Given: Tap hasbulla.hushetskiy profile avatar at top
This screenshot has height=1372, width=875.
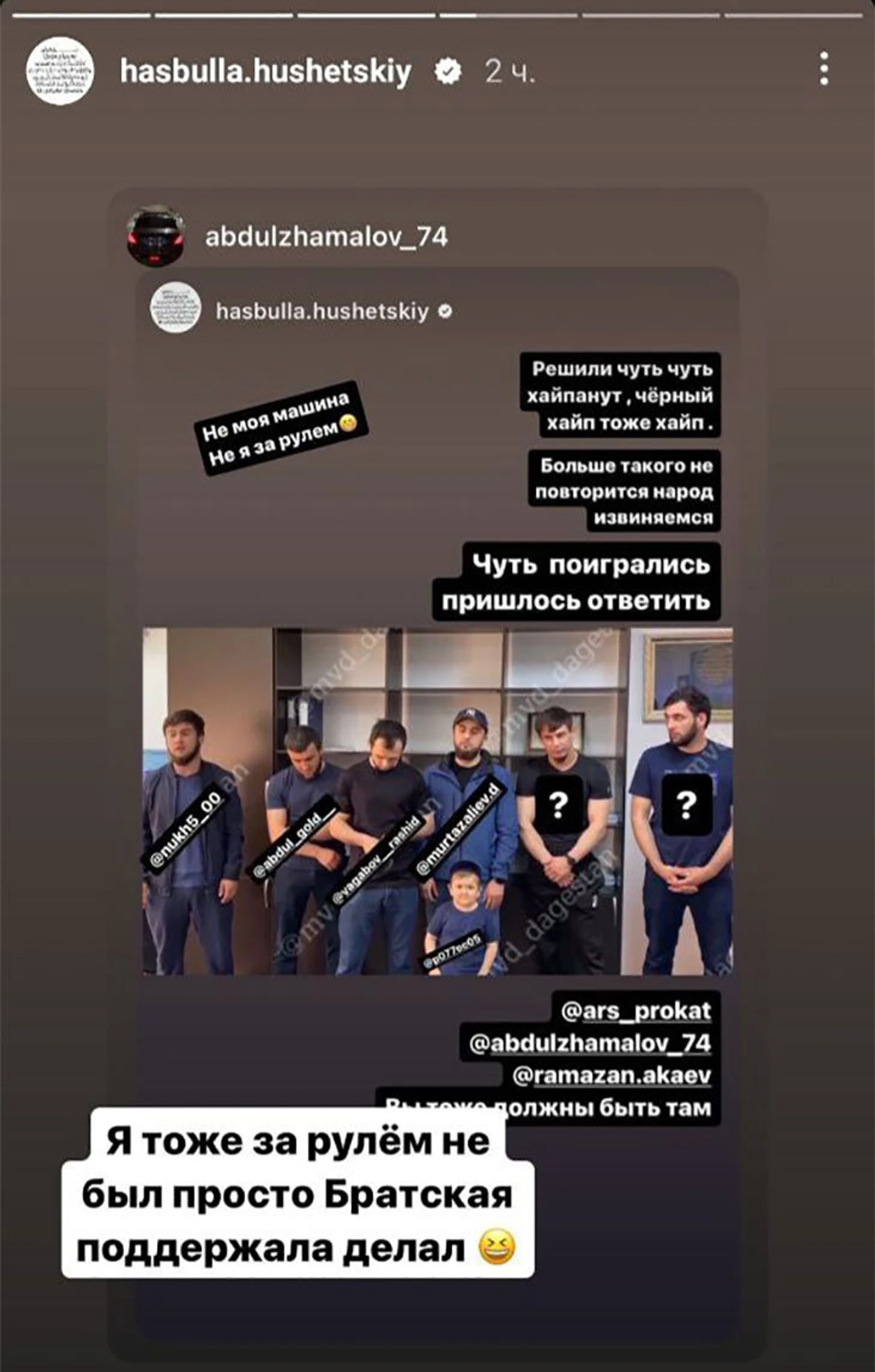Looking at the screenshot, I should (60, 71).
